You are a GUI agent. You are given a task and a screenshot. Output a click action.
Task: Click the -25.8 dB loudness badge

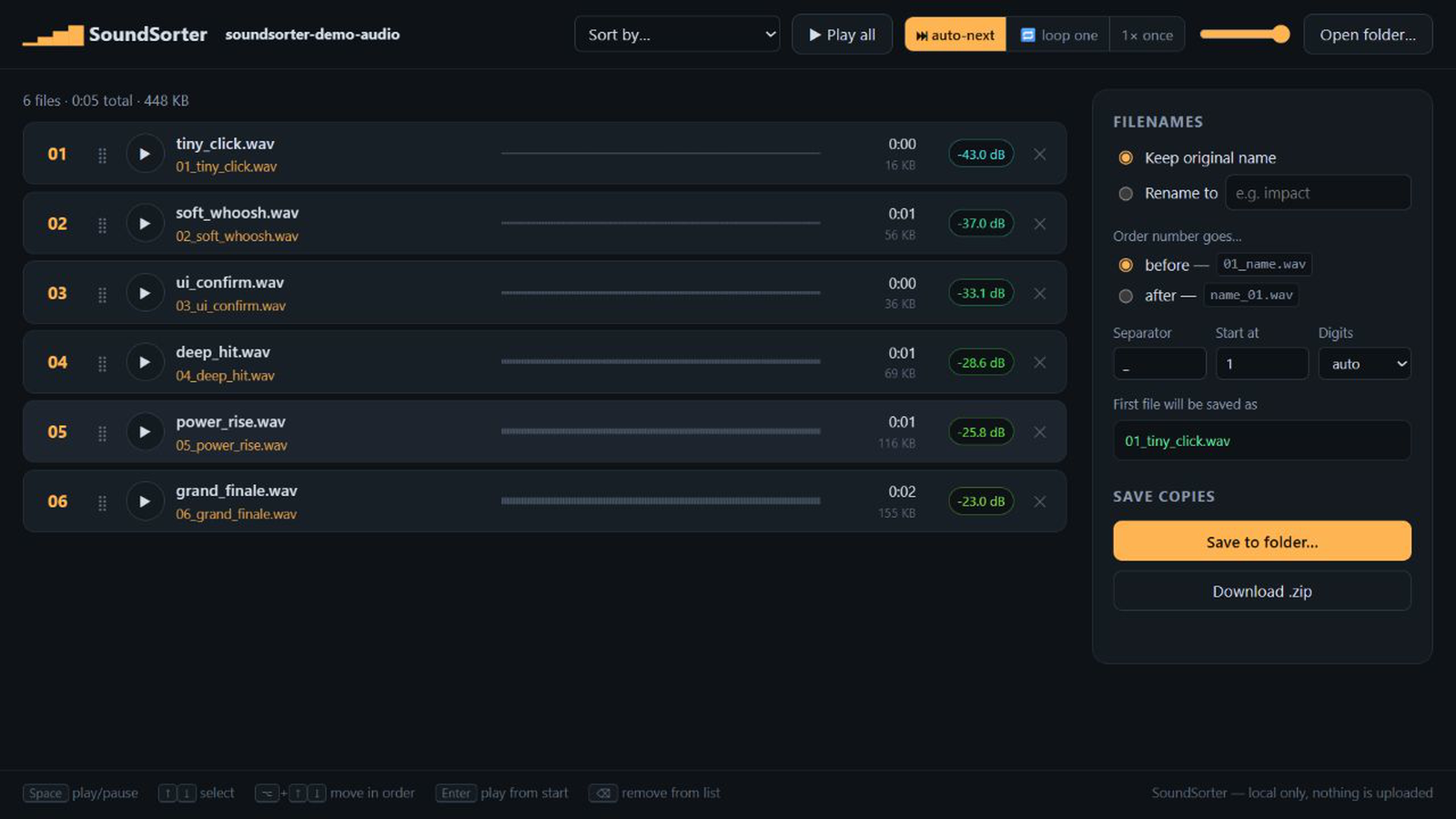coord(981,432)
